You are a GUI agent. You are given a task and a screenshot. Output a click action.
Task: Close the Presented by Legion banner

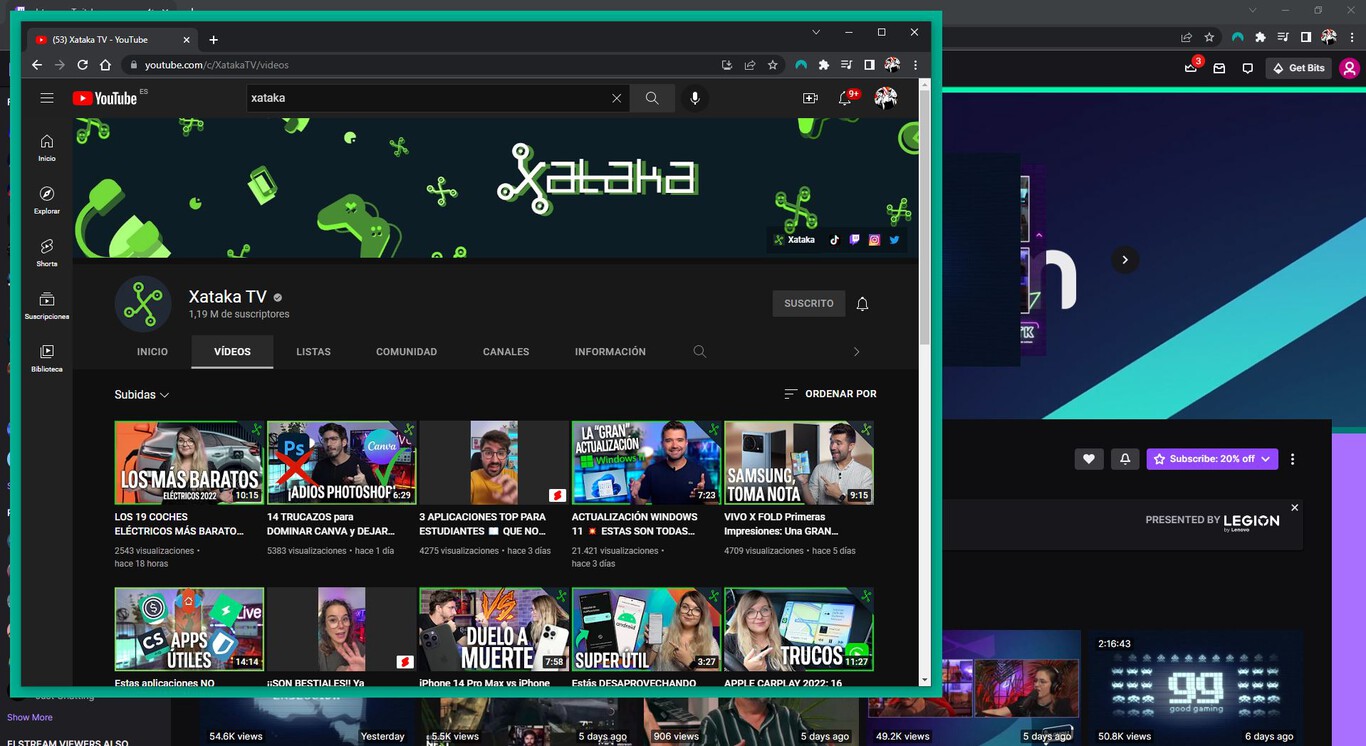click(1294, 508)
